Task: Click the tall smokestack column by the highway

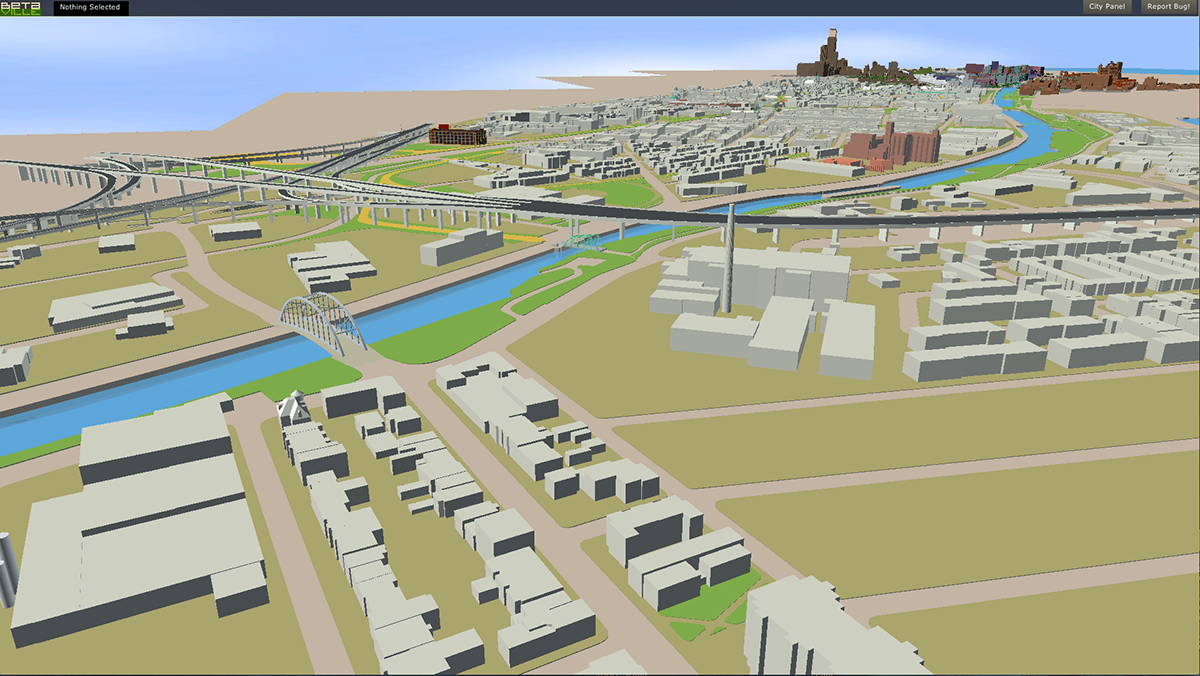Action: pos(733,262)
